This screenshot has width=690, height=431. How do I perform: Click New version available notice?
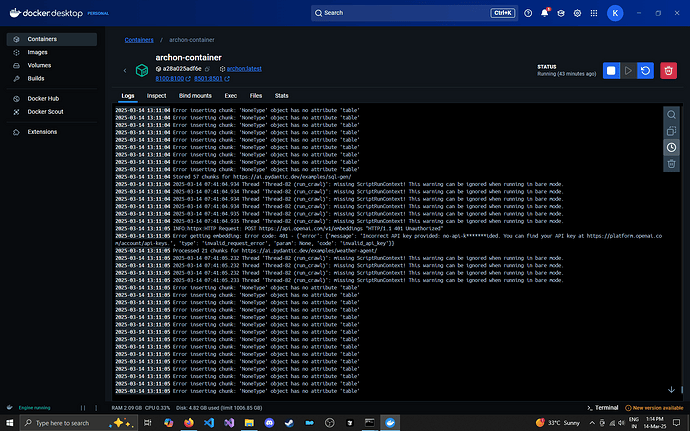[654, 408]
